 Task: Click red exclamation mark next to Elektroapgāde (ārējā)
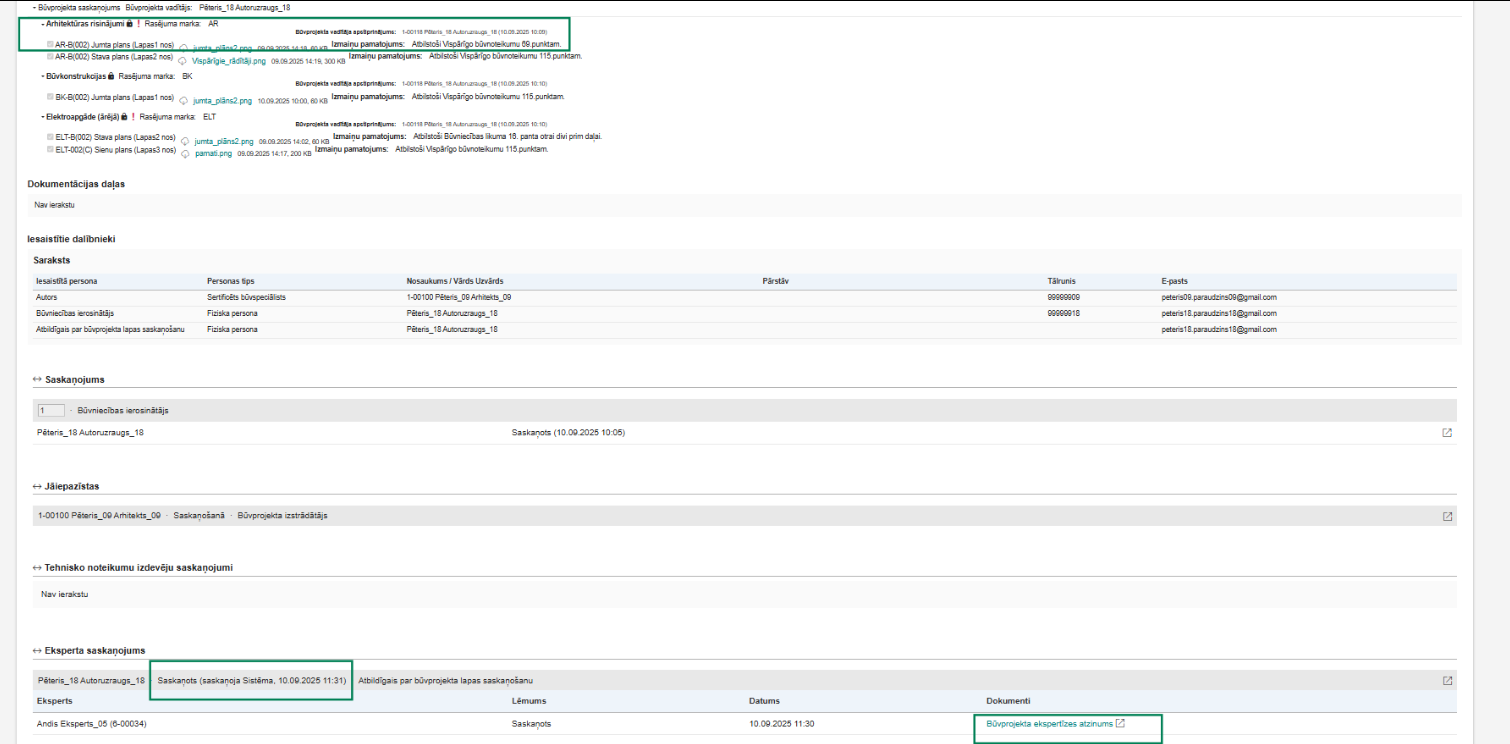click(x=132, y=117)
